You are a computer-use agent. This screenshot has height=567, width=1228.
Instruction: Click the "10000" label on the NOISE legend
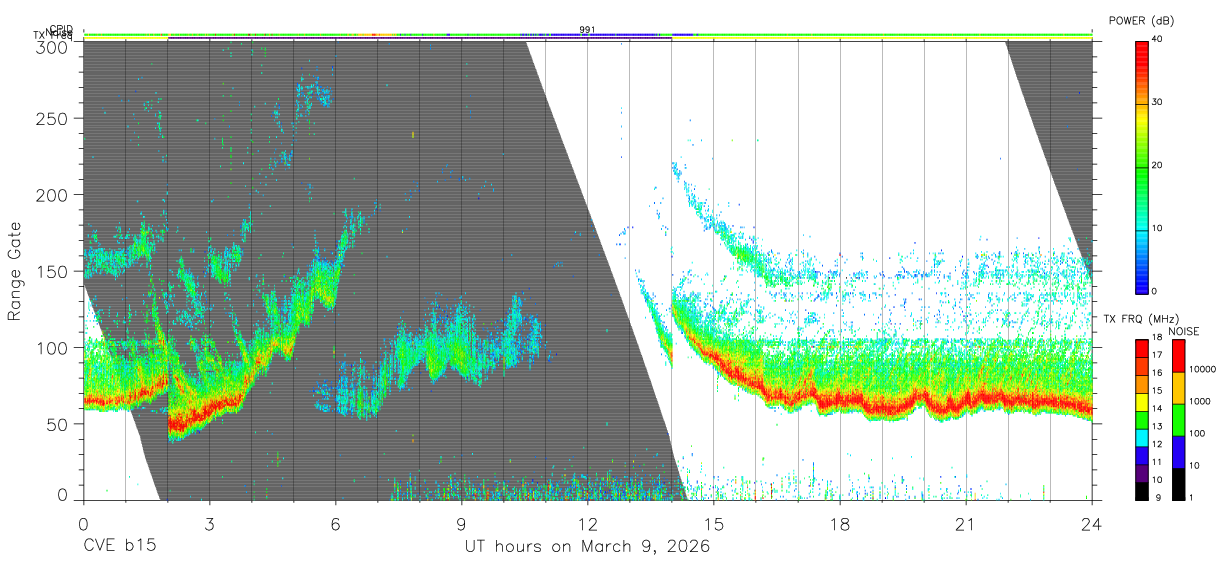point(1203,369)
